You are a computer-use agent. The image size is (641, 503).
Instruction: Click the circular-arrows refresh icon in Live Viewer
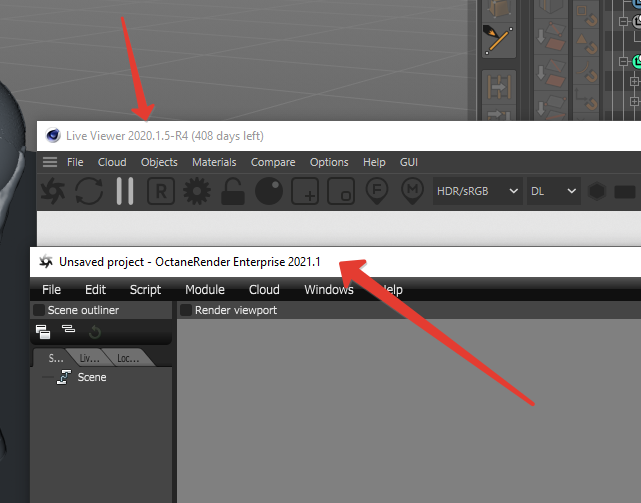tap(89, 191)
